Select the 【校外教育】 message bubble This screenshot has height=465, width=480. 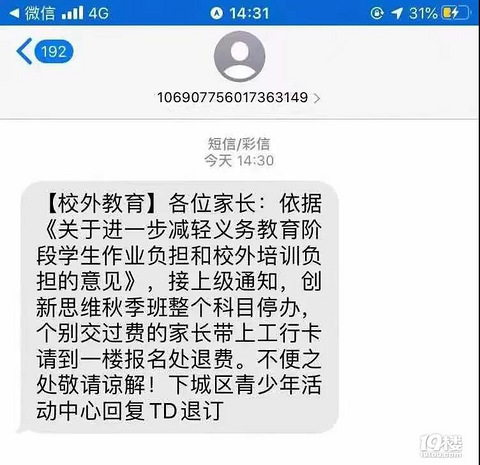178,307
